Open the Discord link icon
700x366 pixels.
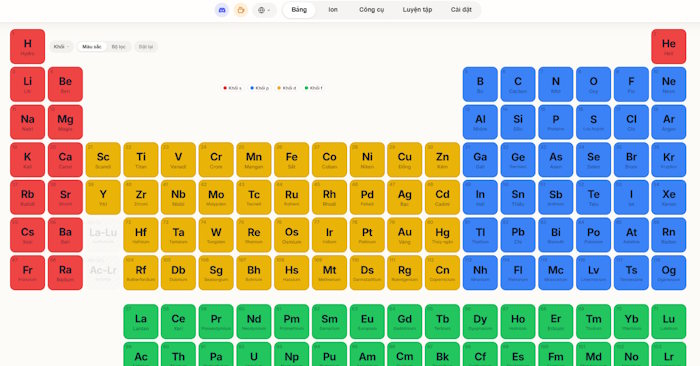[x=222, y=10]
